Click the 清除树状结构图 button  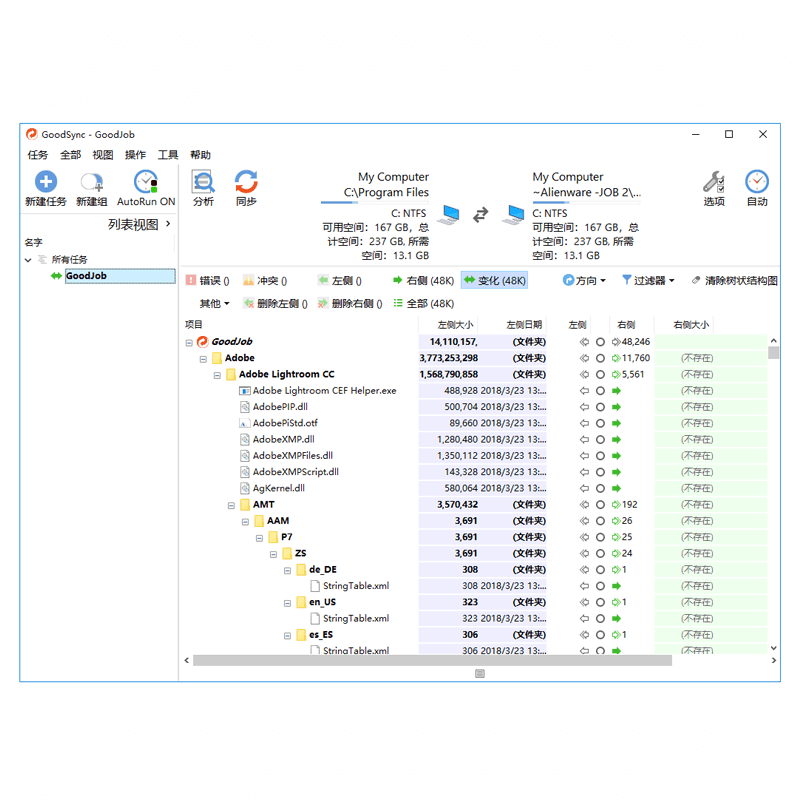tap(734, 281)
